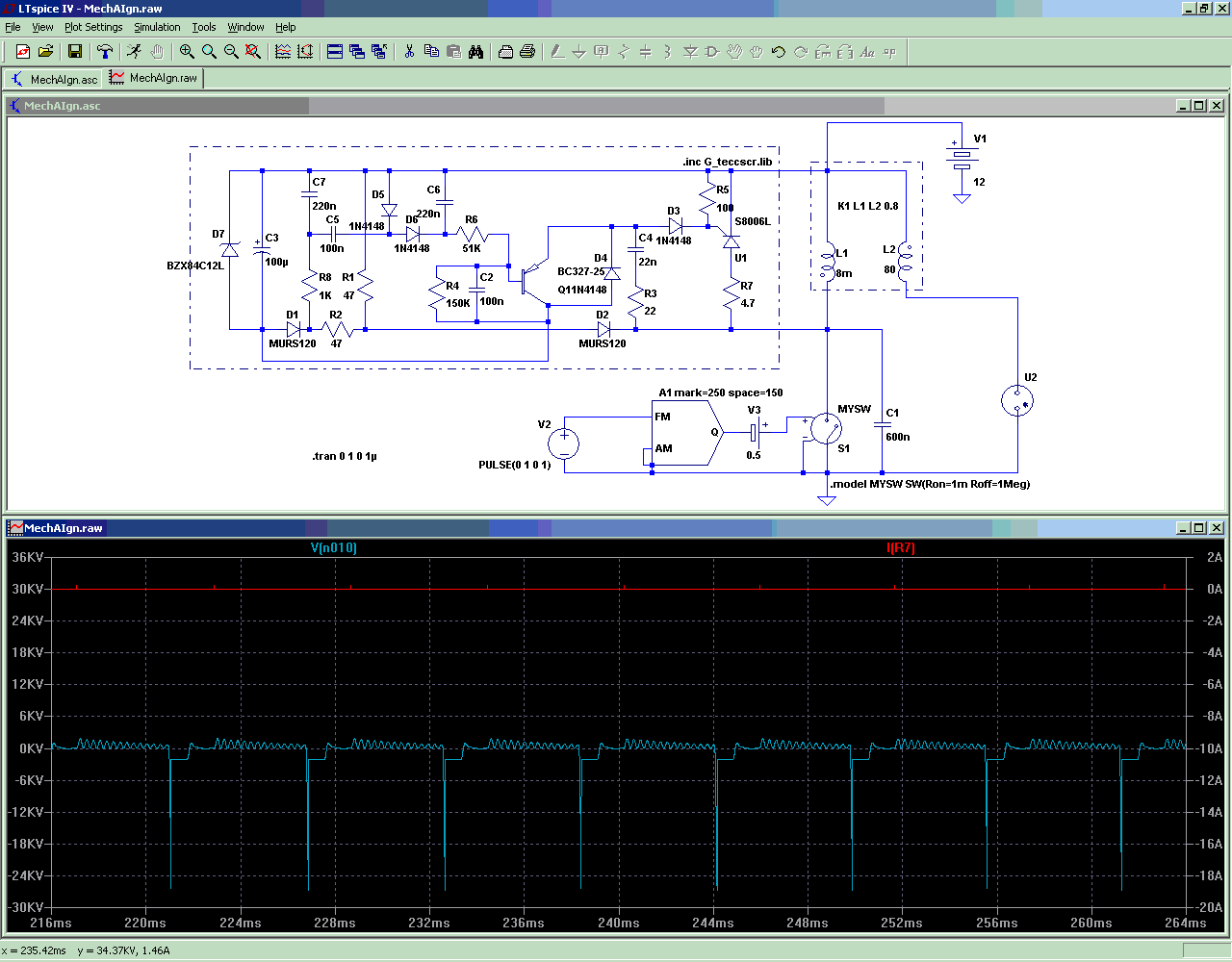Viewport: 1232px width, 962px height.
Task: Click the New Schematic icon
Action: (23, 52)
